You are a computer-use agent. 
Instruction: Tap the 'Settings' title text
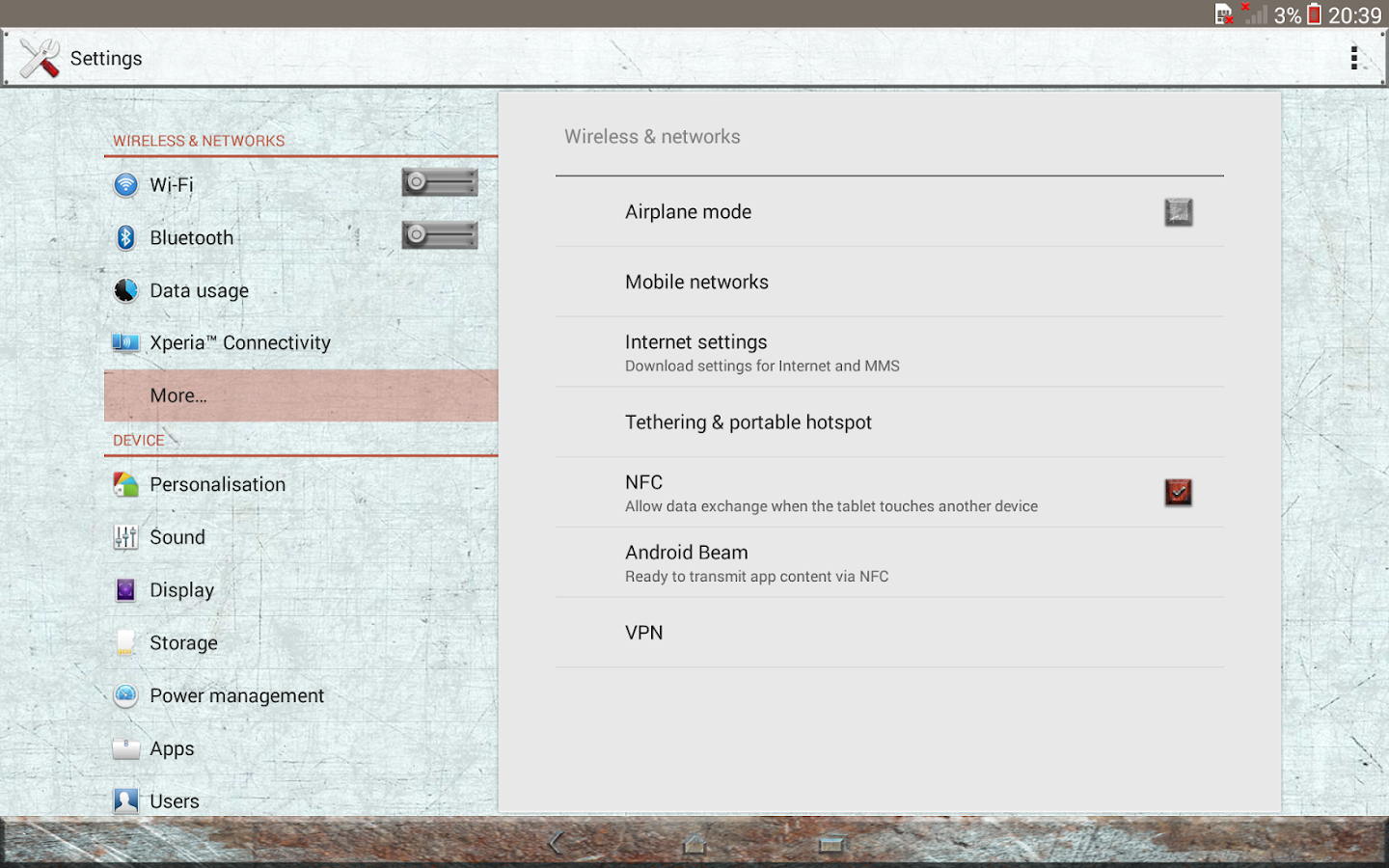[106, 59]
